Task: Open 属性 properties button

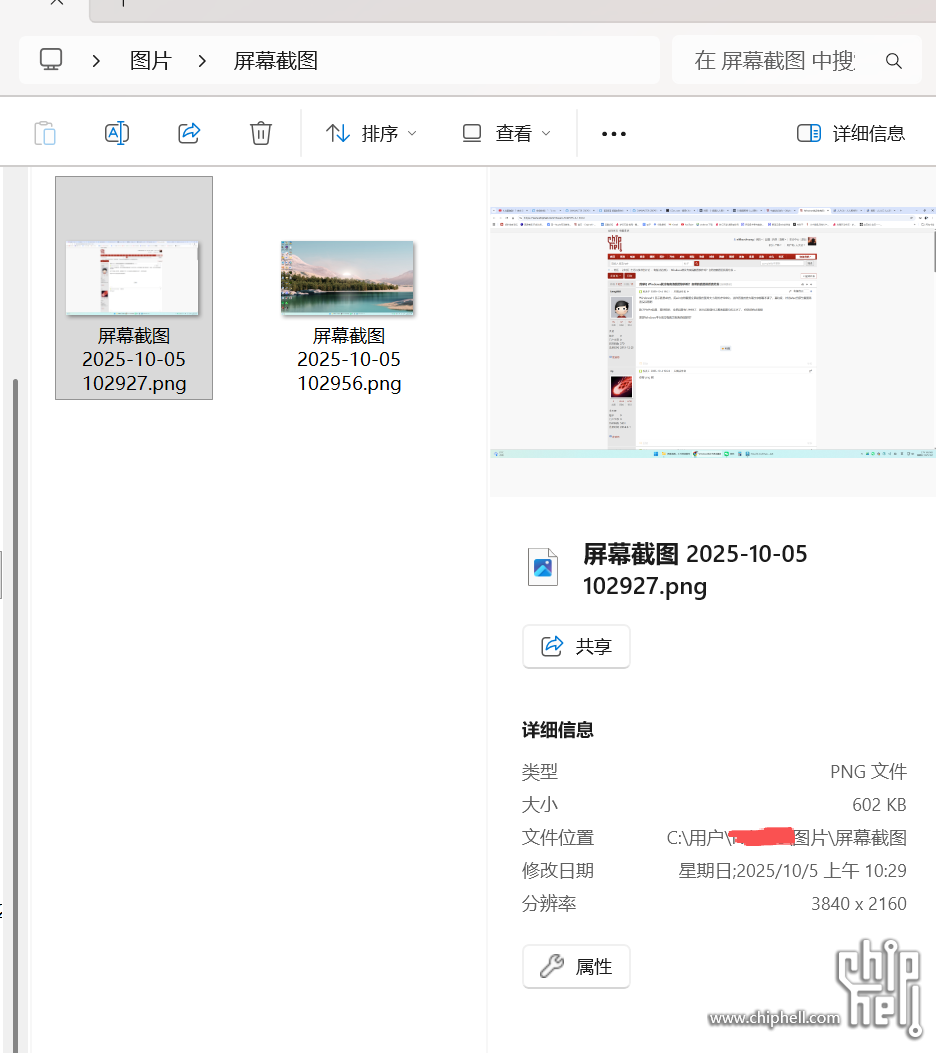Action: [x=576, y=966]
